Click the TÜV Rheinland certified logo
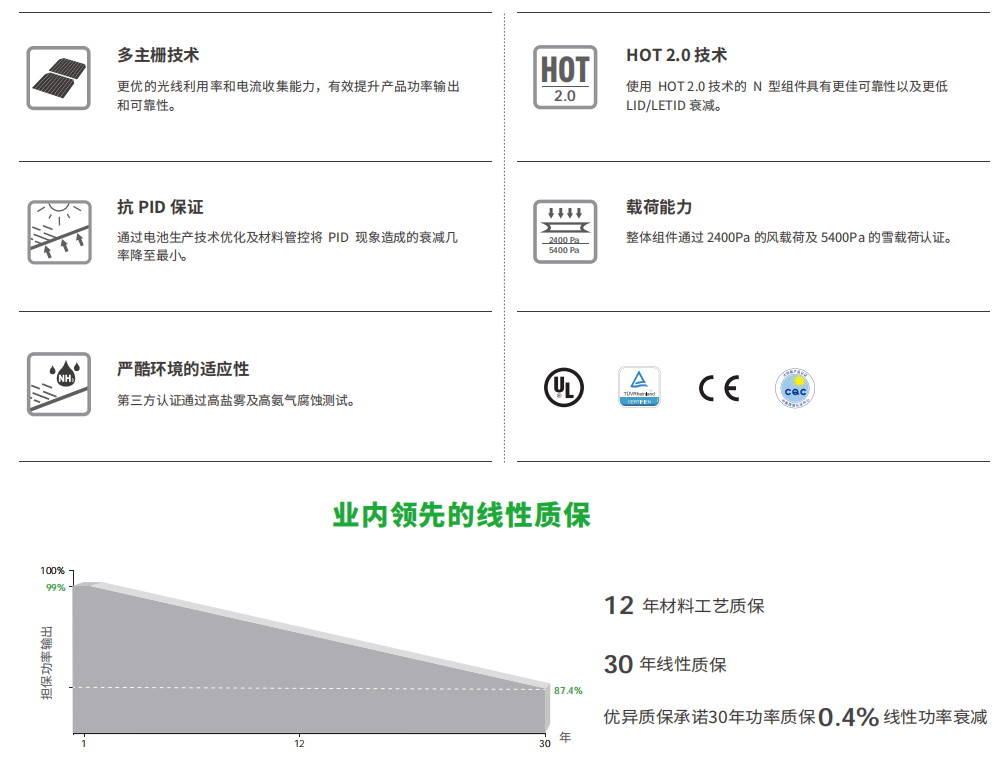This screenshot has width=998, height=757. point(638,388)
